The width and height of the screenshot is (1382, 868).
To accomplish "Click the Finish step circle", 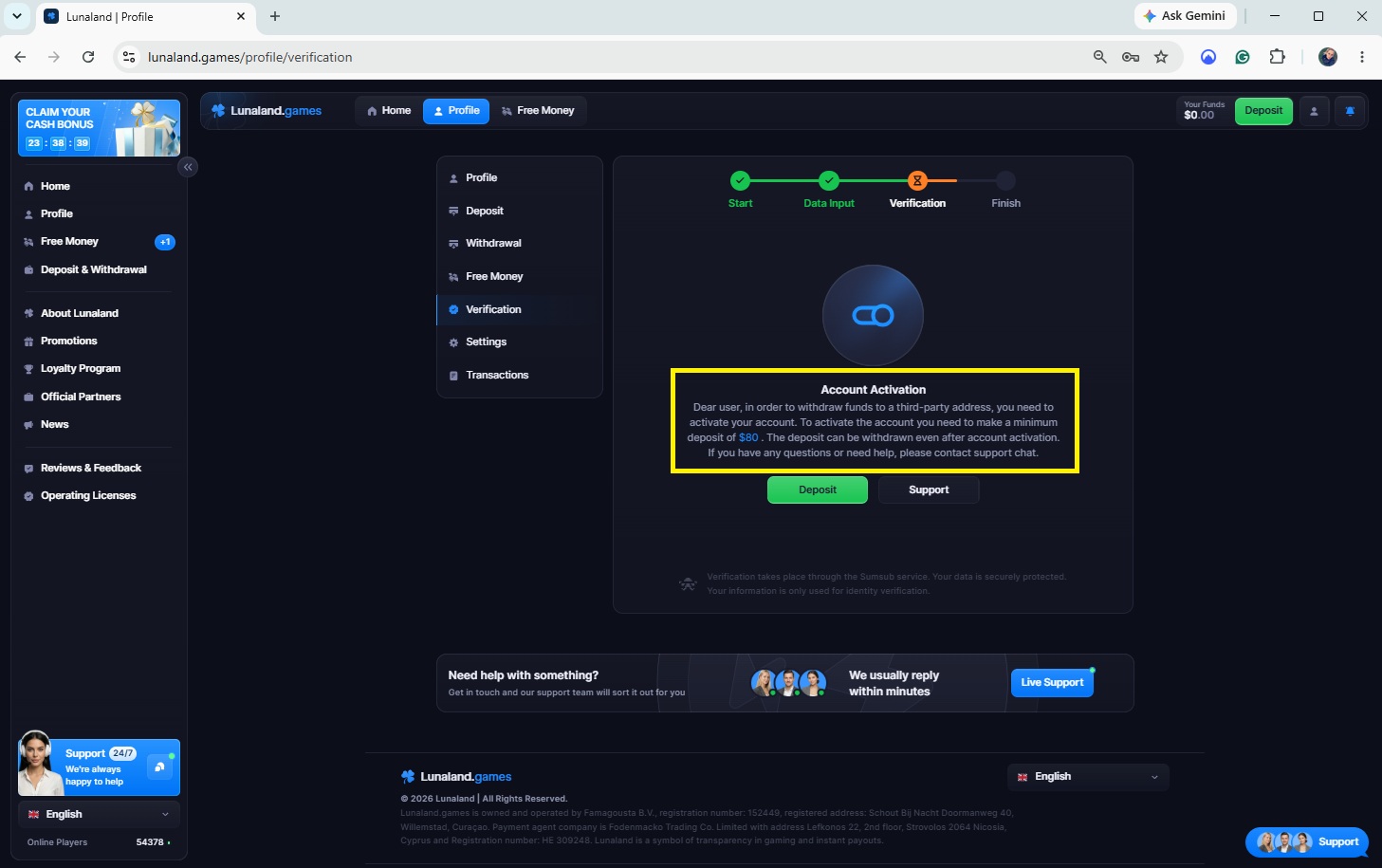I will (x=1005, y=180).
